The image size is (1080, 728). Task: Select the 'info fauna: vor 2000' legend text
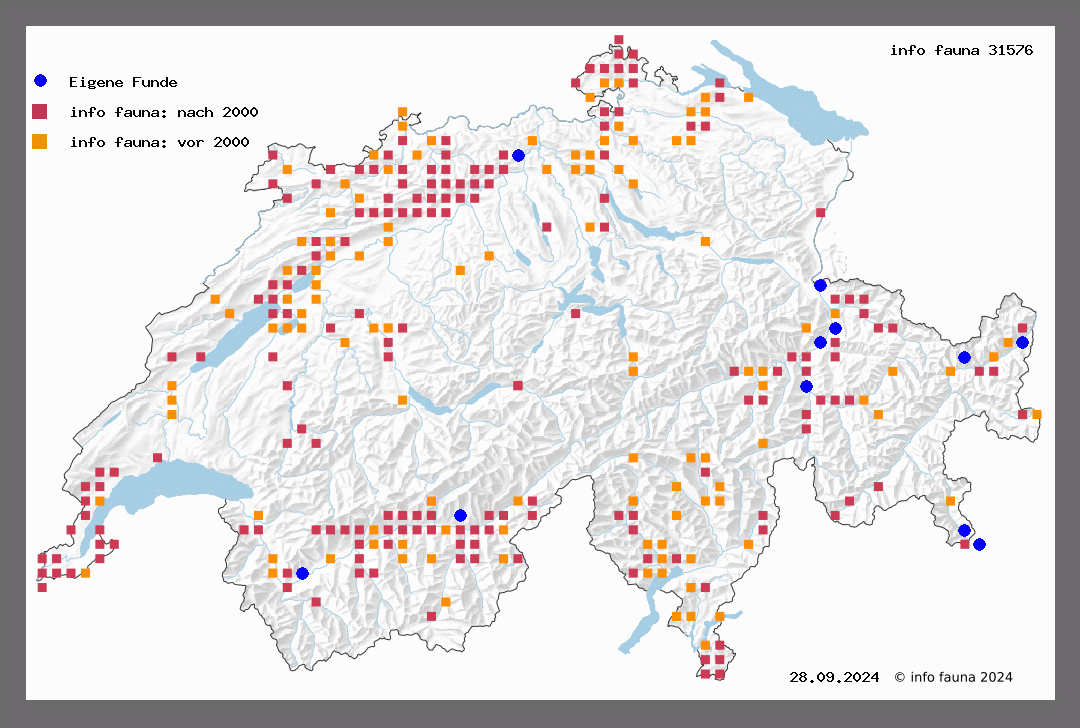159,142
